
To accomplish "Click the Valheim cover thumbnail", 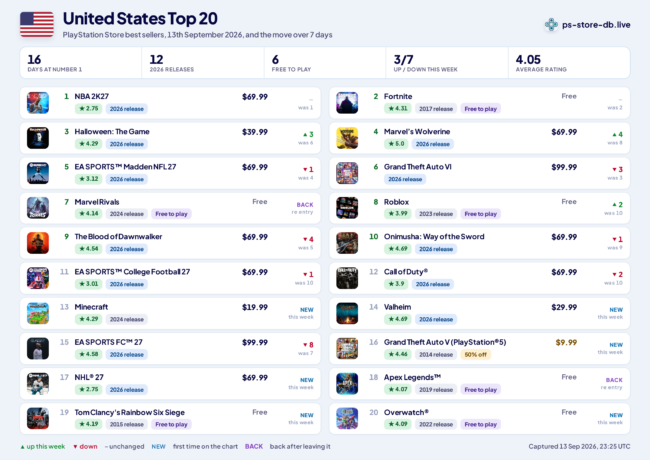I will point(347,313).
